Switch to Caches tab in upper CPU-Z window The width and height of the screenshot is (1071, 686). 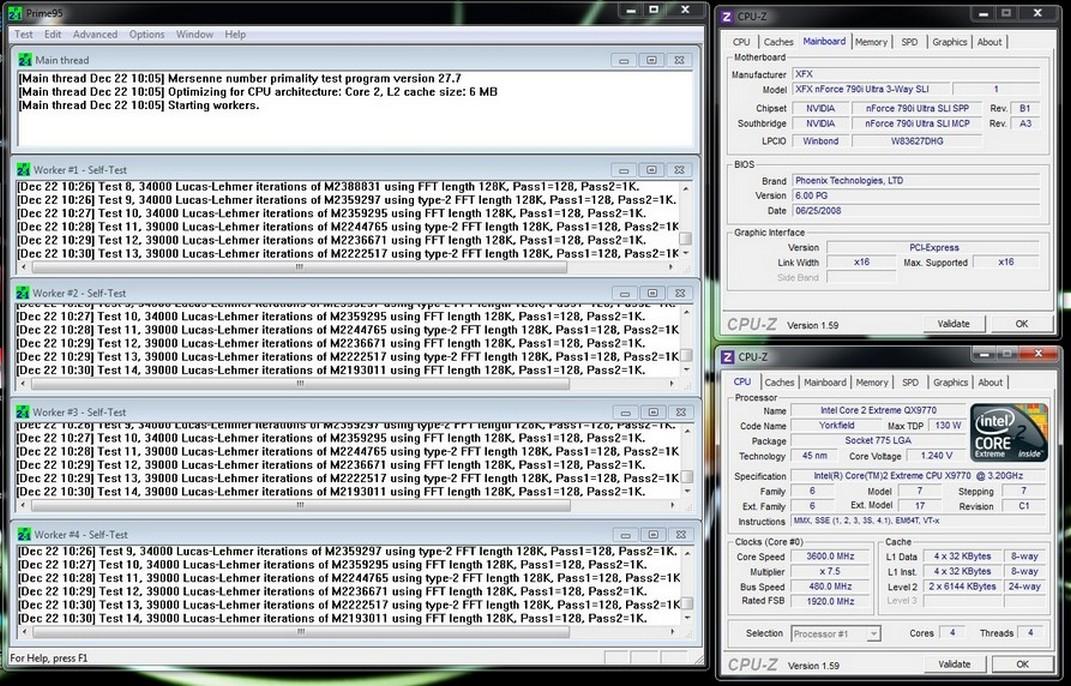click(778, 42)
